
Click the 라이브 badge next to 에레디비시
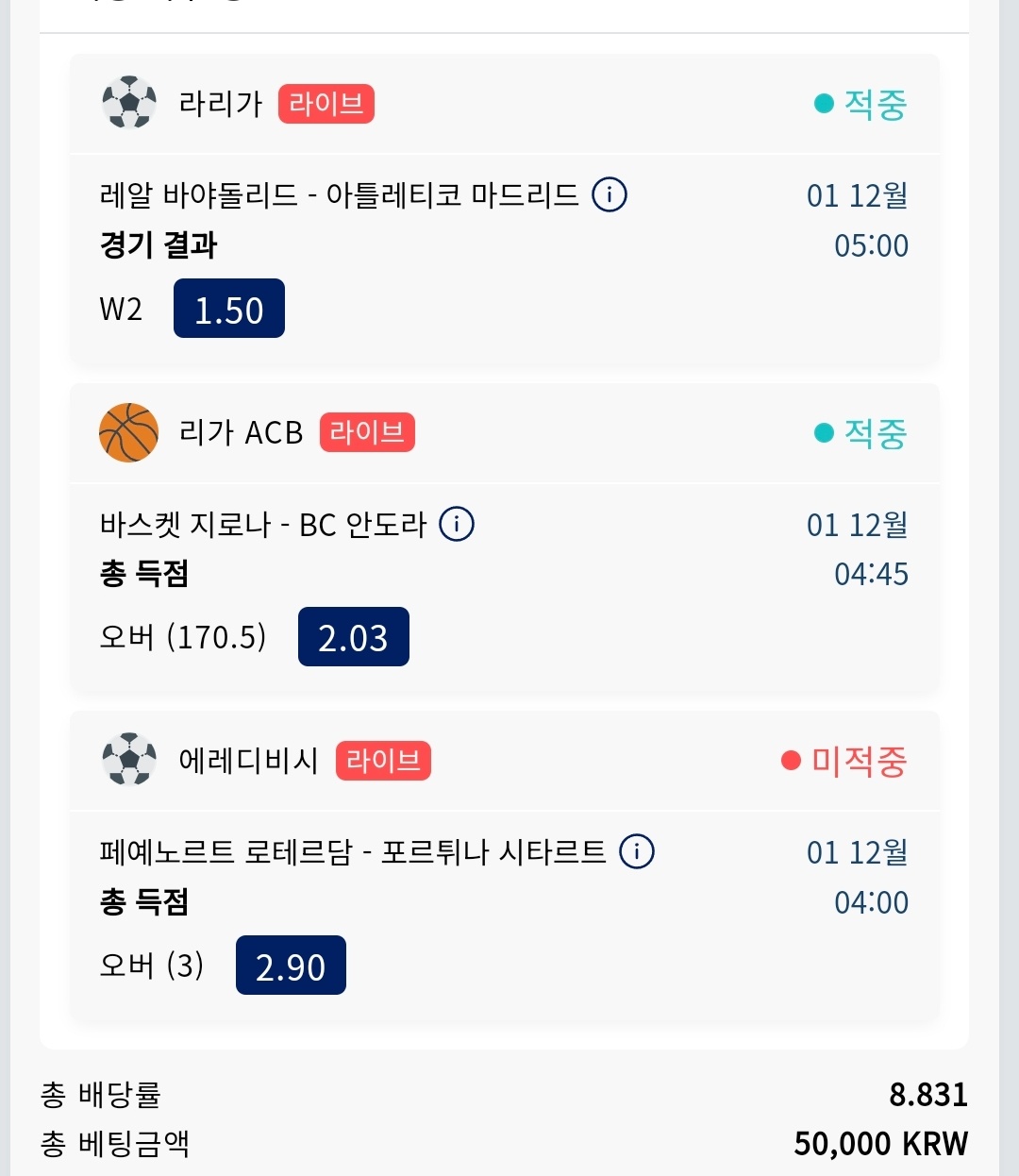(383, 761)
